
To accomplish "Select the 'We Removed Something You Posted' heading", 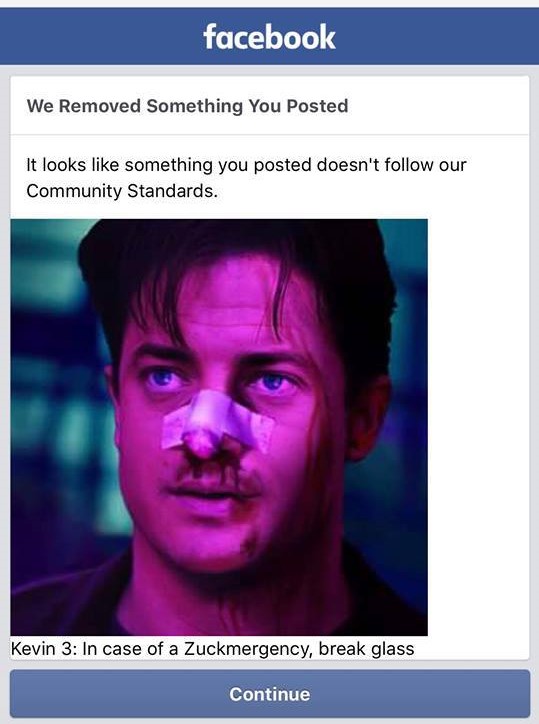I will click(x=188, y=106).
